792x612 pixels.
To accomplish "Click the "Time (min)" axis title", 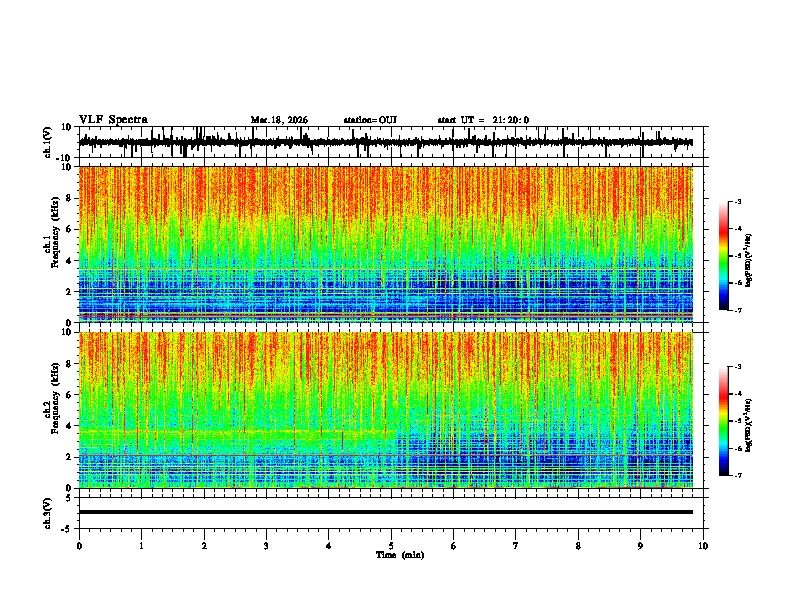I will [400, 555].
